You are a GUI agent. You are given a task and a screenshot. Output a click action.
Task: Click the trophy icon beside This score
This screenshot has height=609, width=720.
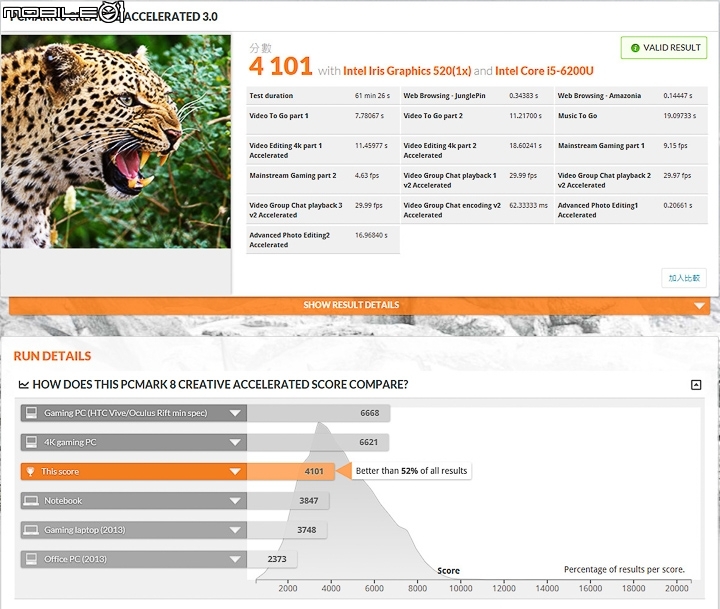click(x=30, y=472)
